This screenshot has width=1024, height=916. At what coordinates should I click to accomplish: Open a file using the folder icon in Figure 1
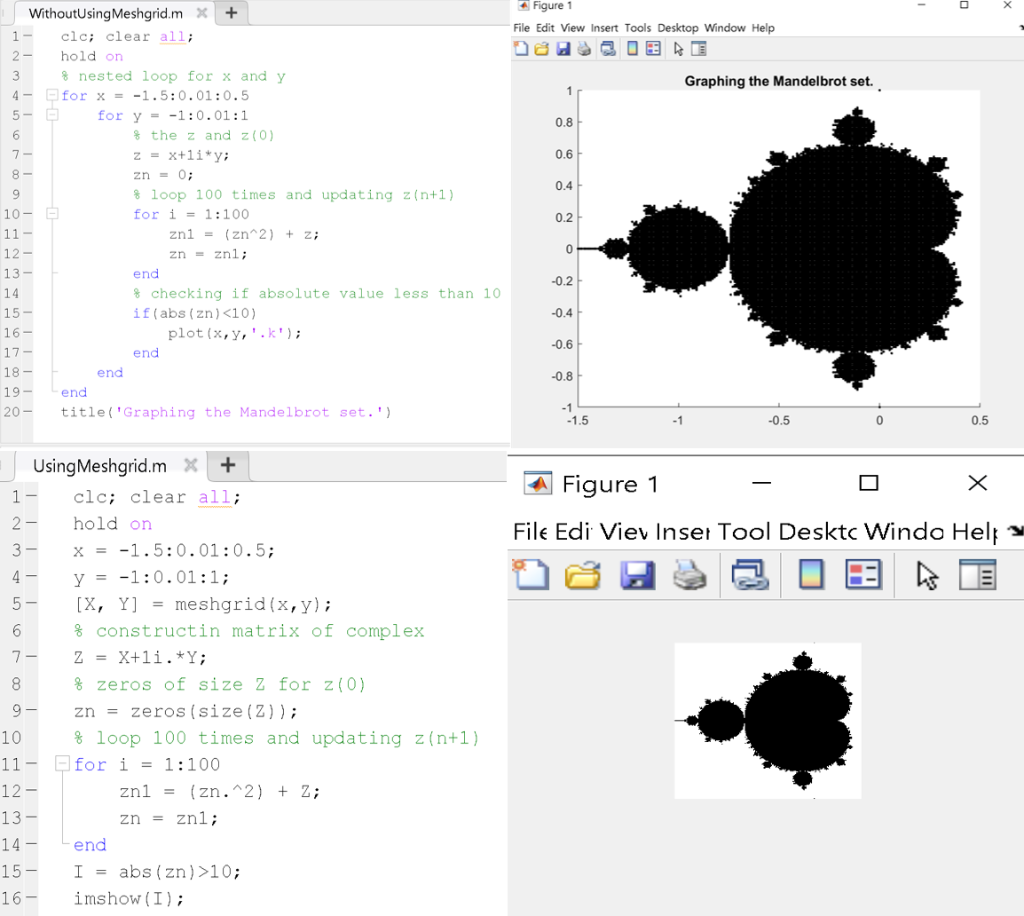tap(541, 48)
